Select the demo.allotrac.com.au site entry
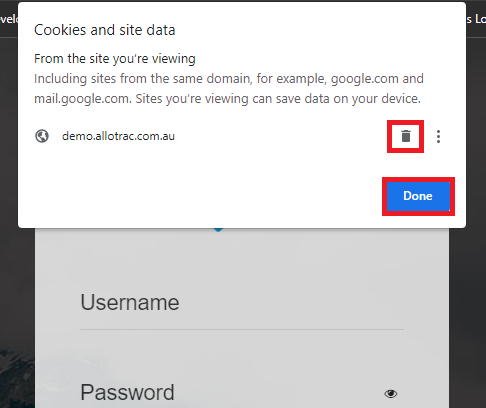Screen dimensions: 486x408 (118, 136)
